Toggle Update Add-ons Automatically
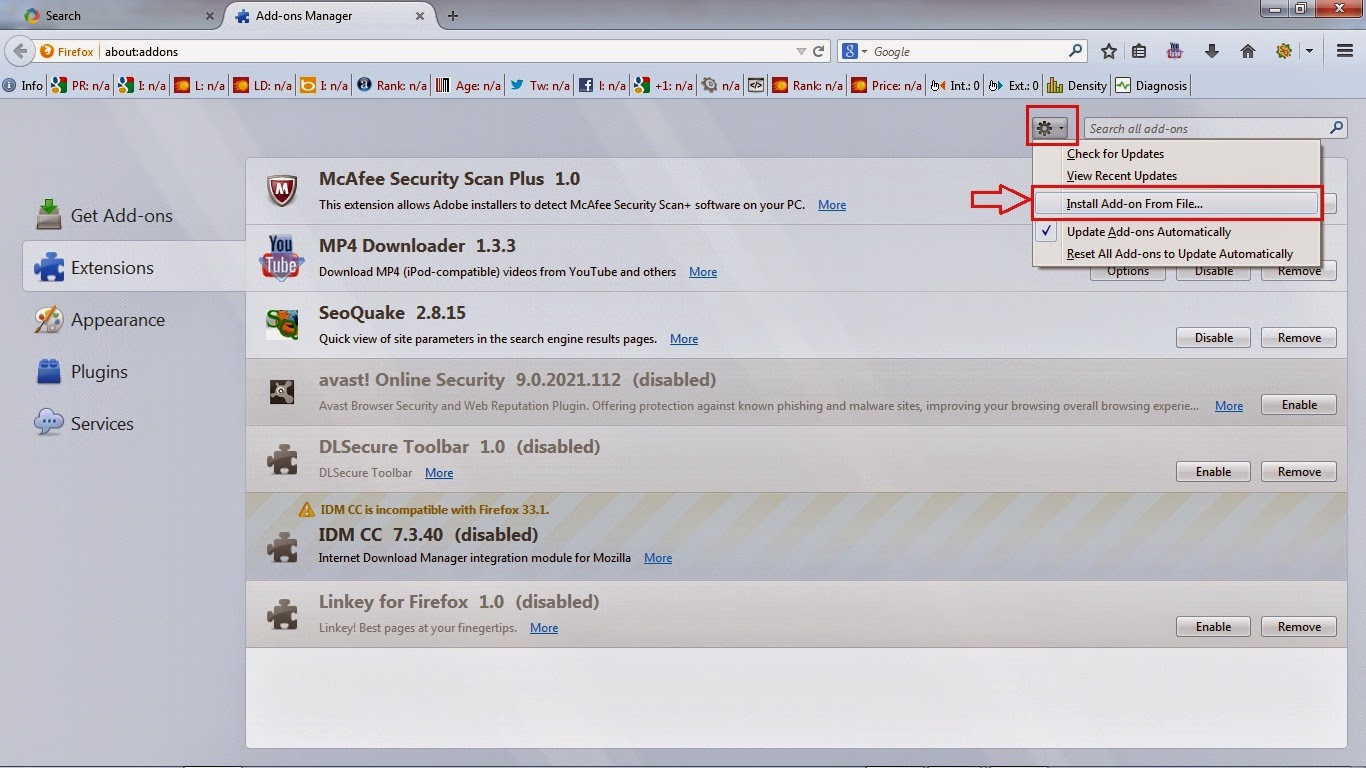Image resolution: width=1366 pixels, height=768 pixels. 1176,232
